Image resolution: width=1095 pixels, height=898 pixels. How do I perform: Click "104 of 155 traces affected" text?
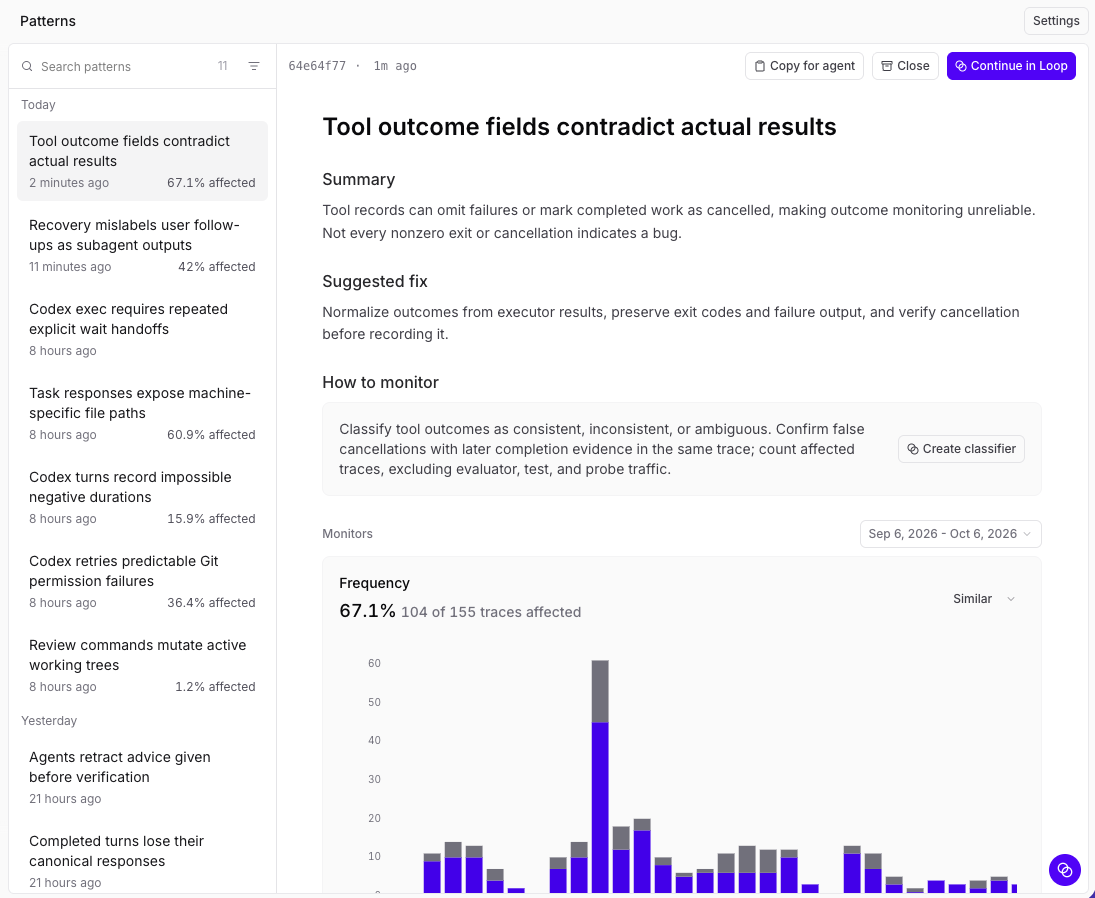coord(491,612)
